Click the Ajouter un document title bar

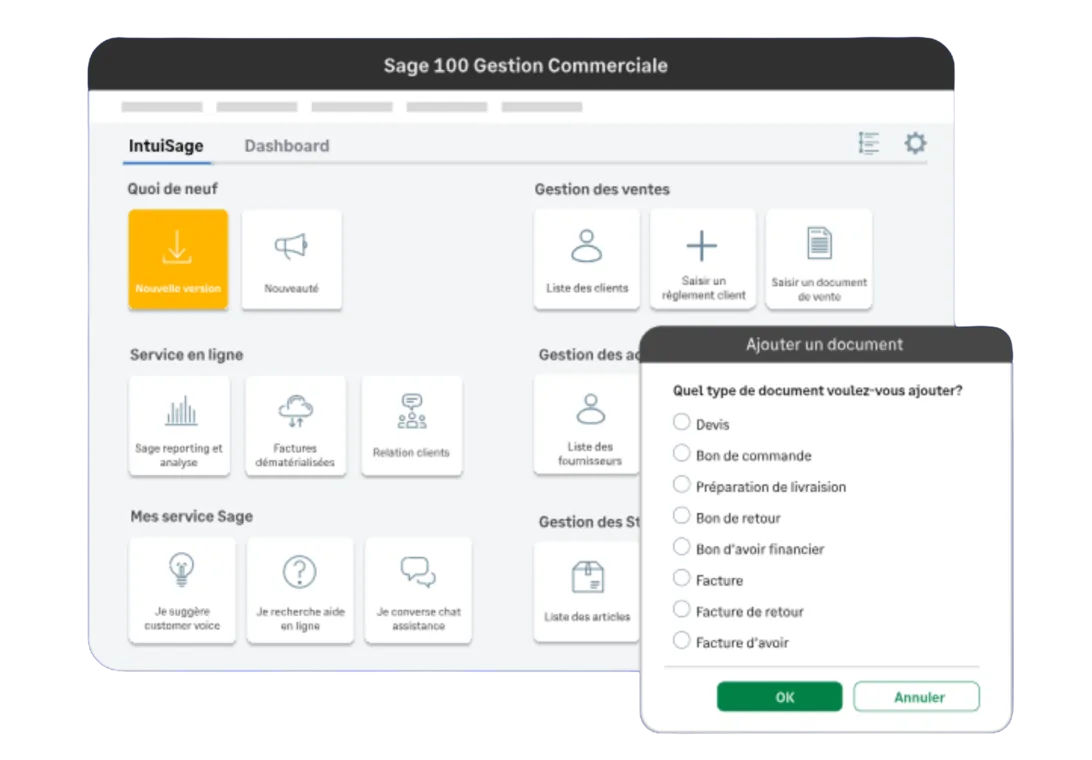[x=826, y=344]
